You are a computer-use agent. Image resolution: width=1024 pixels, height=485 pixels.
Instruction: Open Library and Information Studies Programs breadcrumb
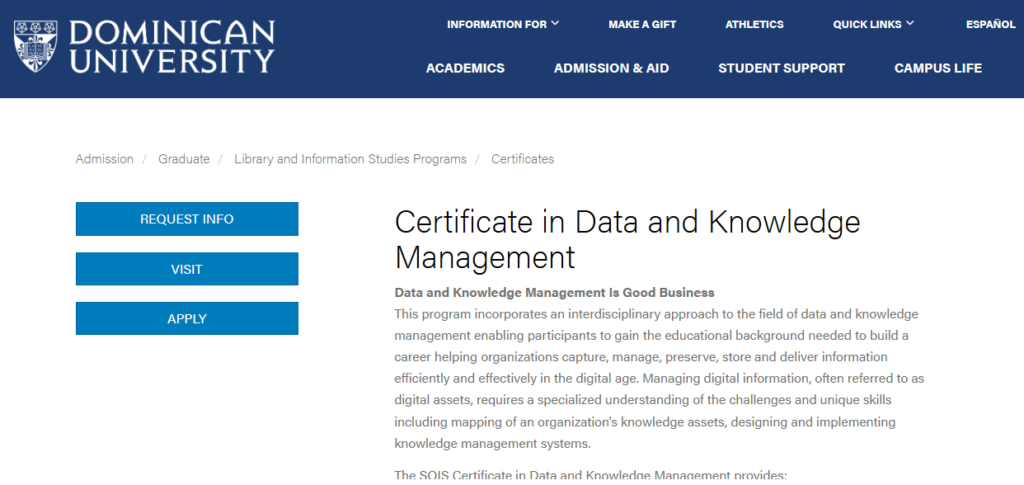click(351, 159)
